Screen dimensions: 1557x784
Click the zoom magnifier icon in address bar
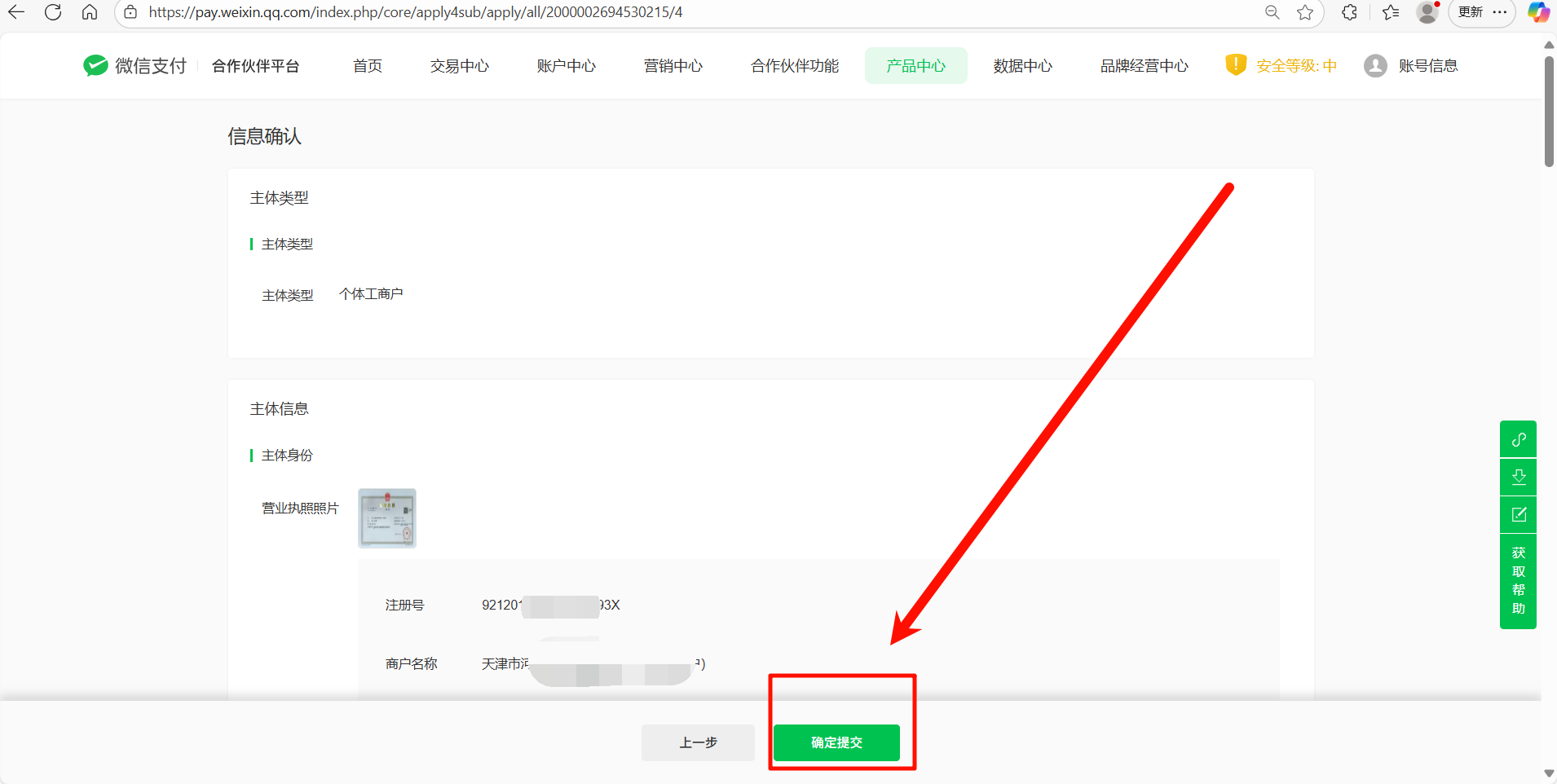click(1272, 12)
